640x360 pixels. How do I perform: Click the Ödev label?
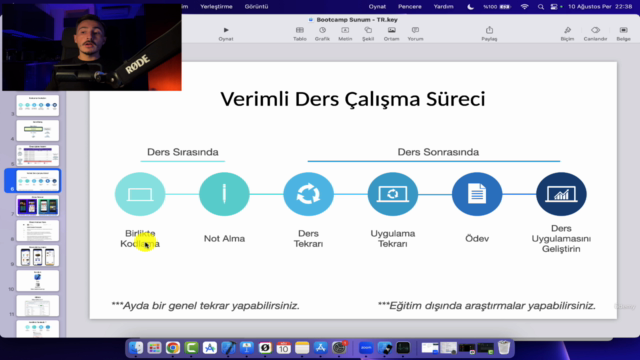click(477, 238)
